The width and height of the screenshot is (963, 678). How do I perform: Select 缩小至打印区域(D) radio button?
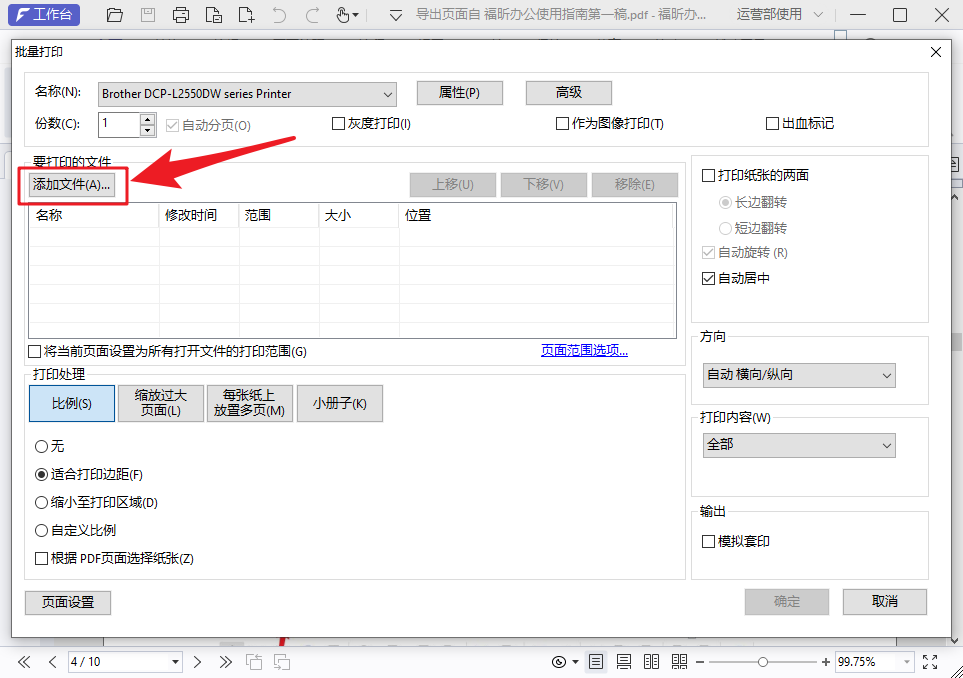(x=41, y=502)
